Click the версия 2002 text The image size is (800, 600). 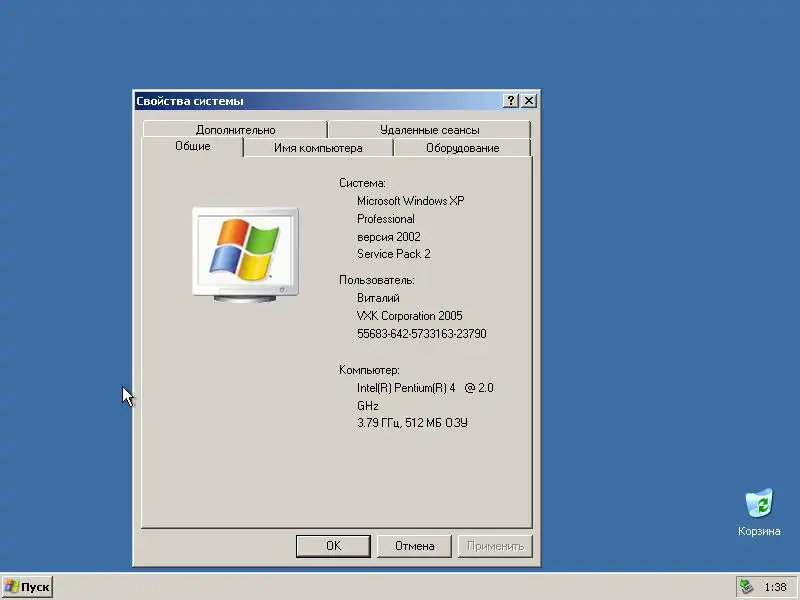point(388,237)
